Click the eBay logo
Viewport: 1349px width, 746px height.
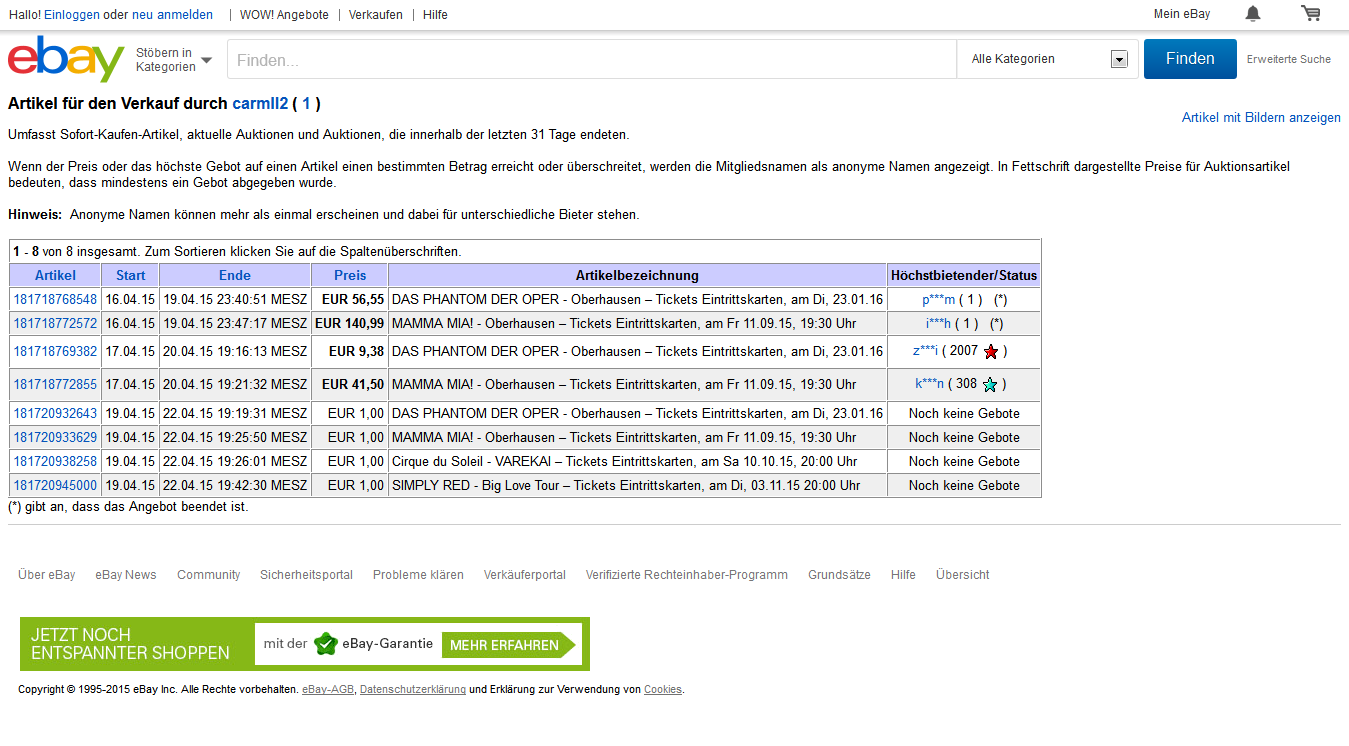pyautogui.click(x=66, y=59)
